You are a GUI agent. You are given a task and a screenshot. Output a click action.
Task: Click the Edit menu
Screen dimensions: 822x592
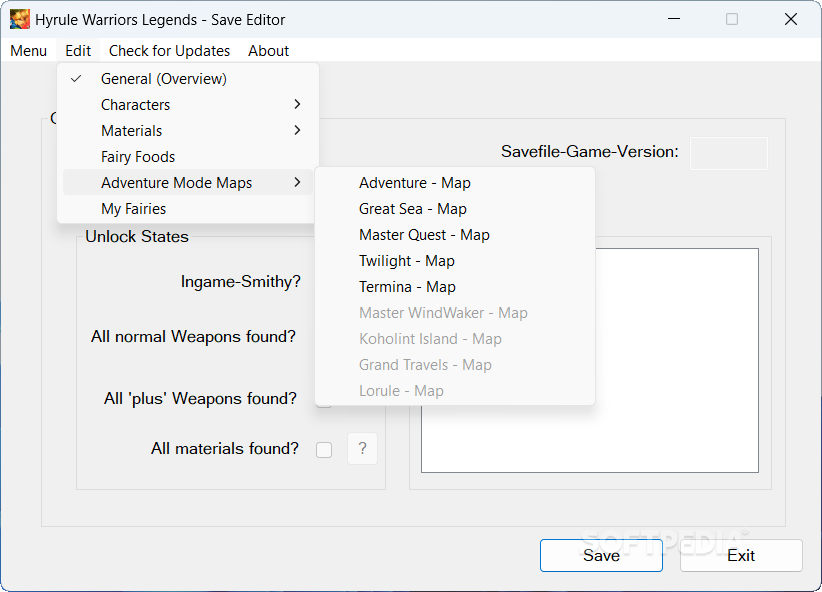pyautogui.click(x=78, y=51)
